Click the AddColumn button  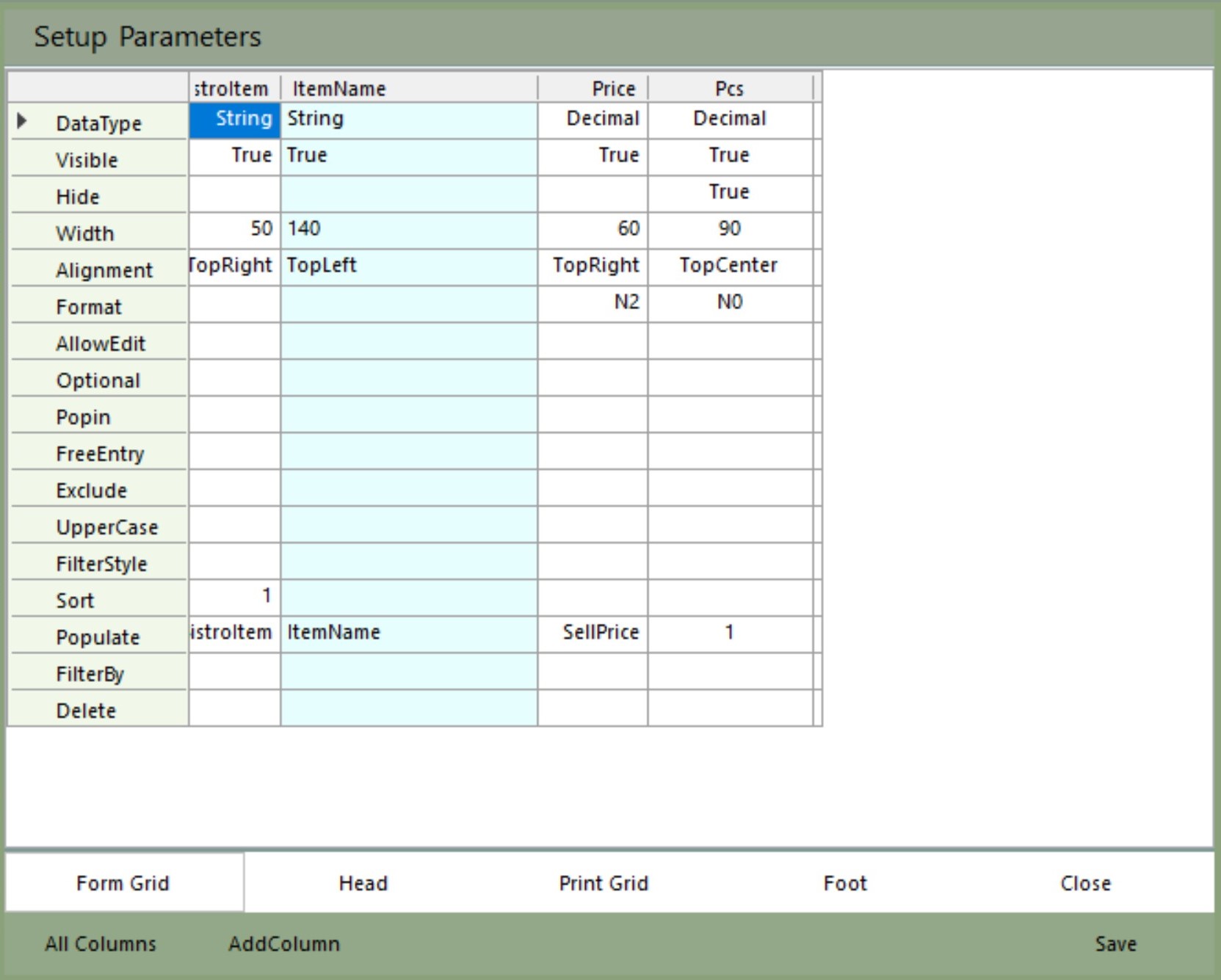point(284,944)
